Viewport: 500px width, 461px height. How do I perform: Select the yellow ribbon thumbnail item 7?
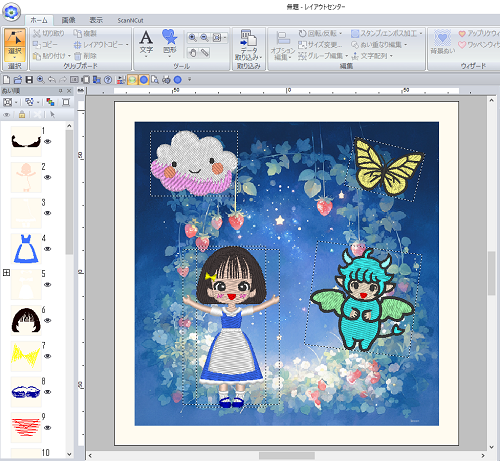coord(26,356)
